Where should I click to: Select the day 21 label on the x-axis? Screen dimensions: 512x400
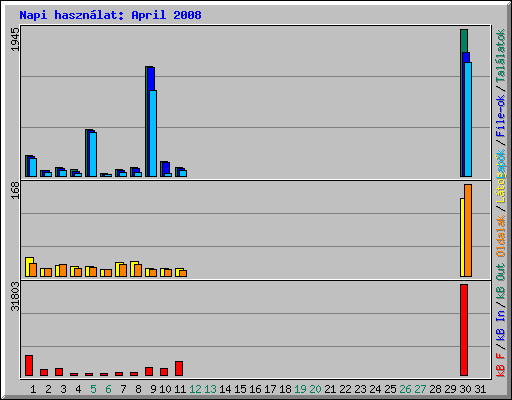tap(330, 389)
